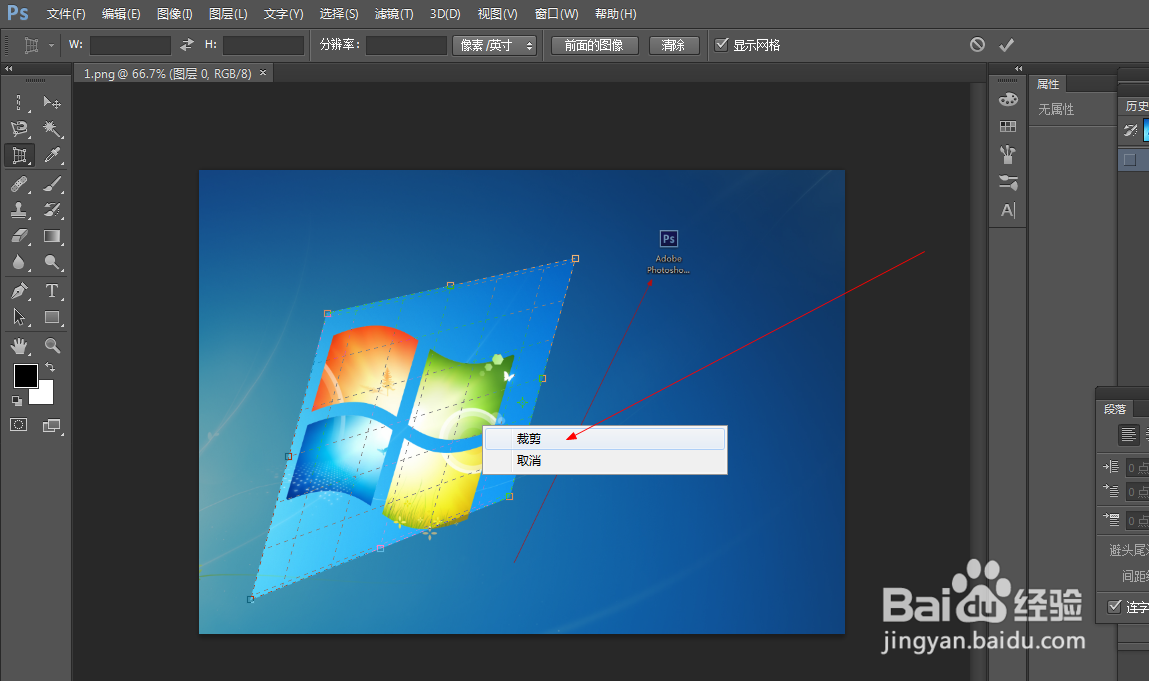The width and height of the screenshot is (1149, 681).
Task: Switch to the 1.png document tab
Action: (x=167, y=73)
